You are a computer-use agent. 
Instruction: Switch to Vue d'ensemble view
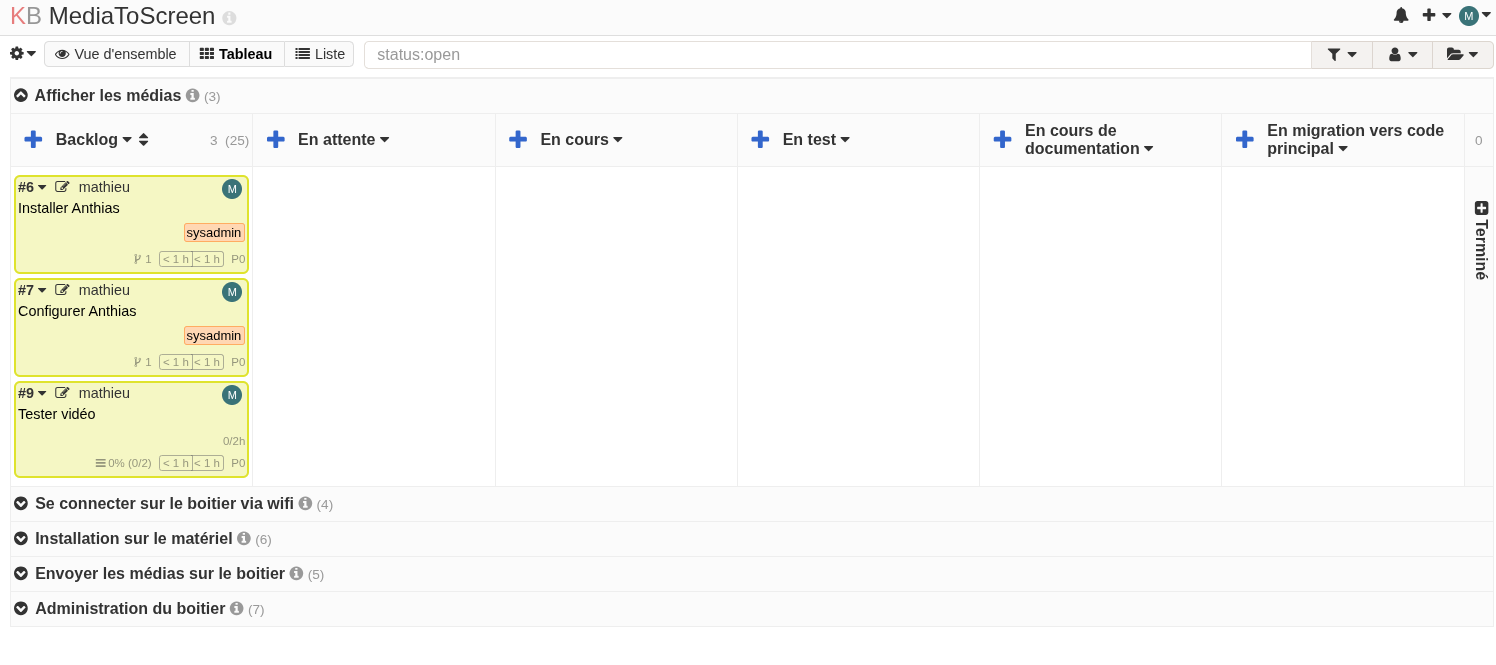tap(116, 54)
